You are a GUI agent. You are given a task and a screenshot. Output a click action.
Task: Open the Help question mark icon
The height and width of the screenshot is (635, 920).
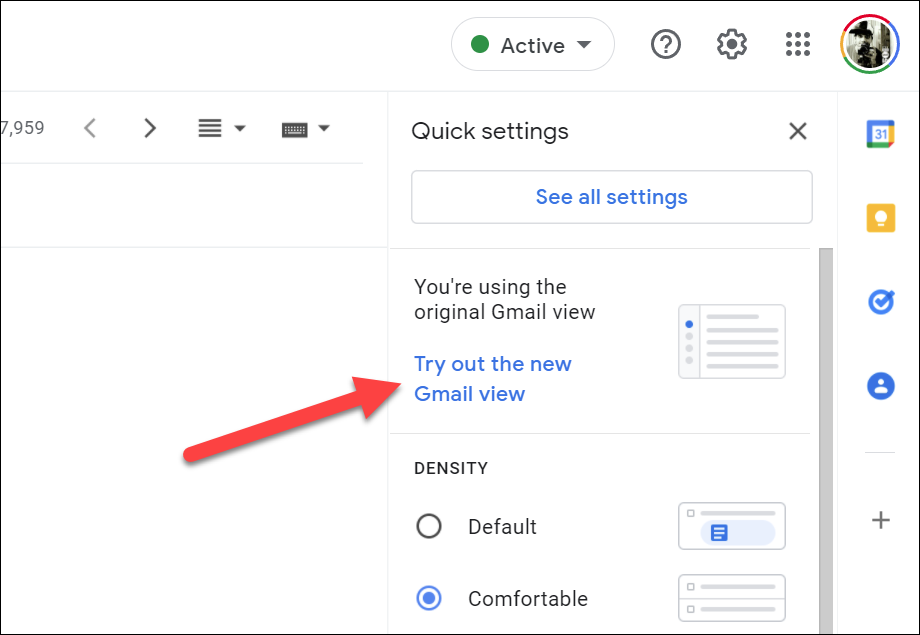(665, 45)
